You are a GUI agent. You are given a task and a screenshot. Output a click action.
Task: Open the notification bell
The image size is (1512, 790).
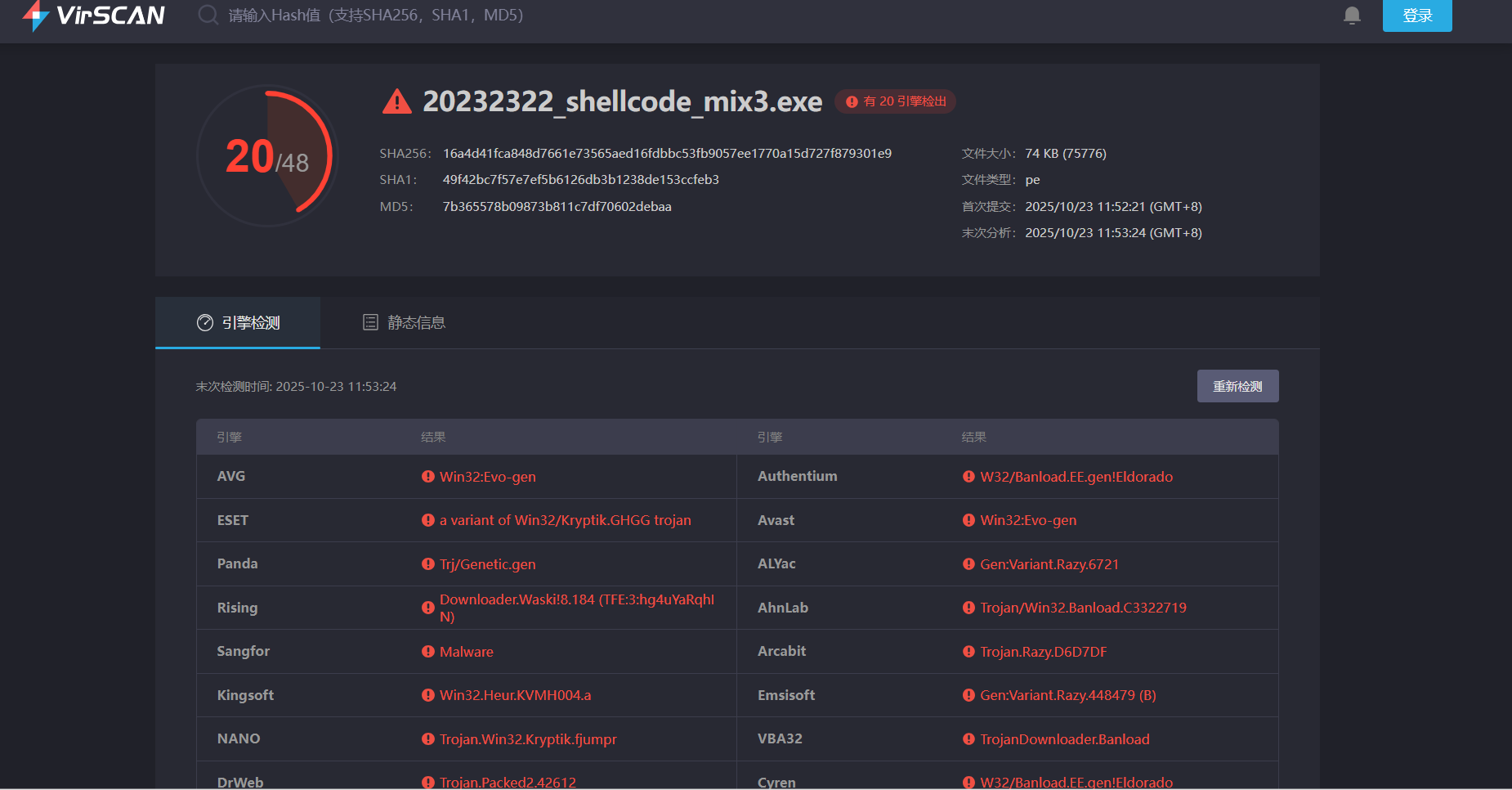[x=1353, y=16]
